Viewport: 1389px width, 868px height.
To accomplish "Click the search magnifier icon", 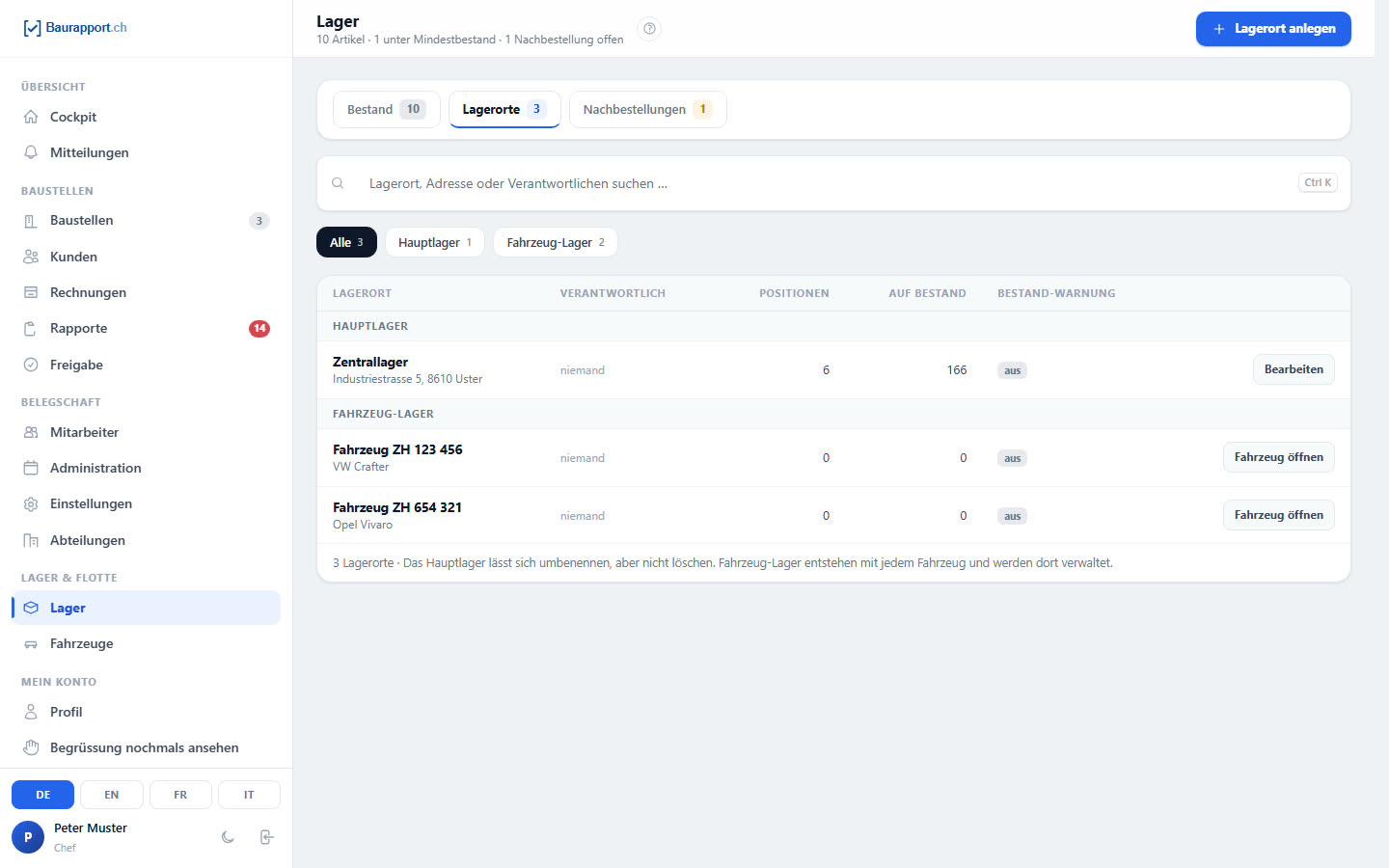I will coord(338,183).
